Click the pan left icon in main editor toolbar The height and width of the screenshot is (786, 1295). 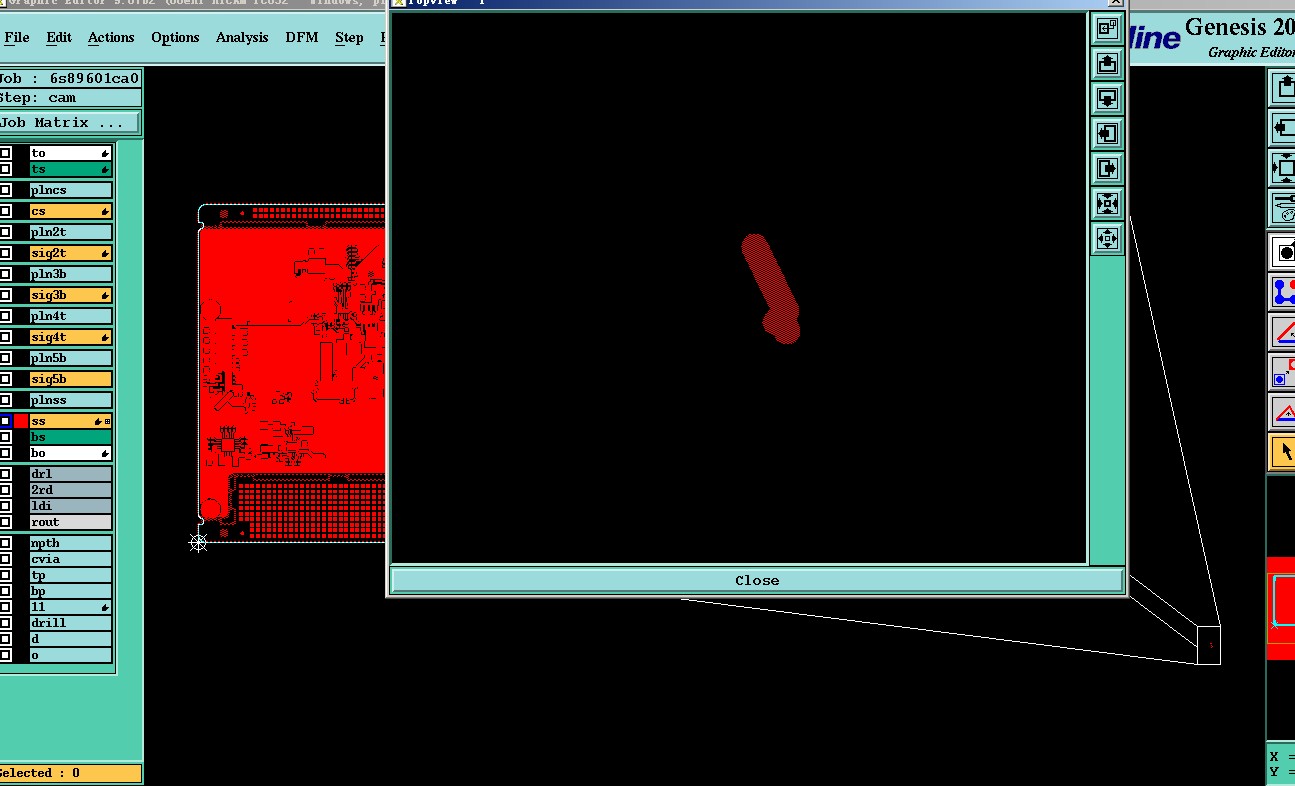(1283, 128)
